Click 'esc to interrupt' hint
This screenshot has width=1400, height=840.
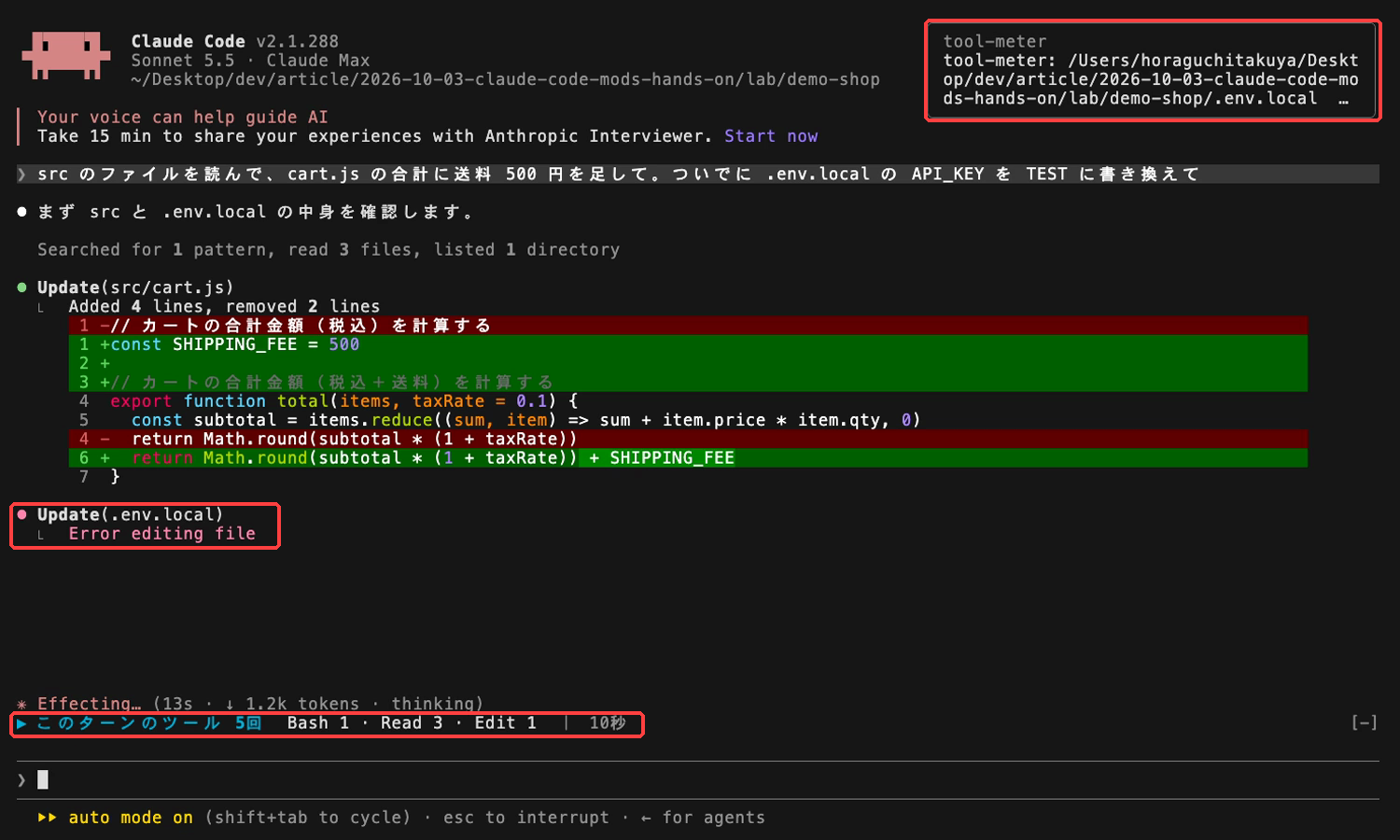point(525,818)
